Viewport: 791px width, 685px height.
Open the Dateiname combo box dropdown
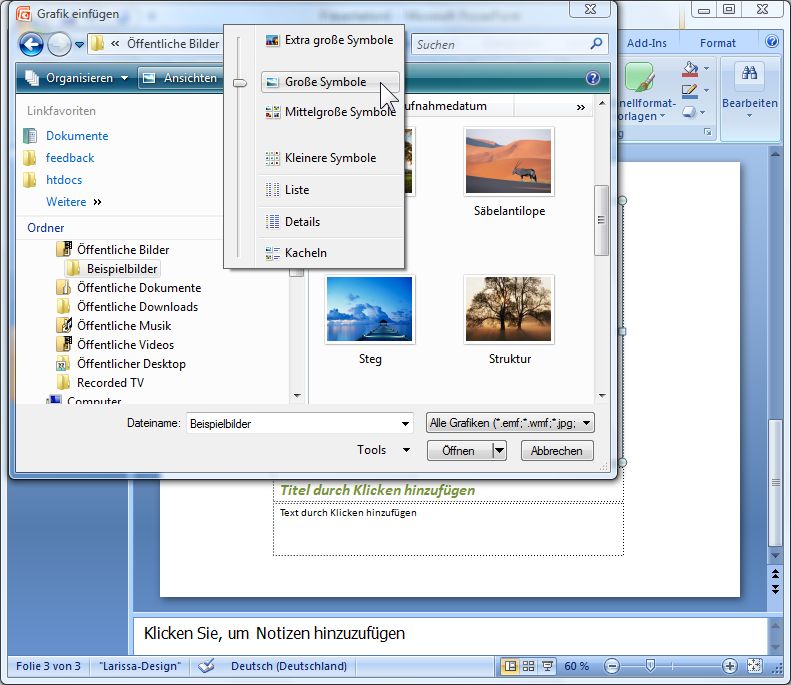pos(405,423)
